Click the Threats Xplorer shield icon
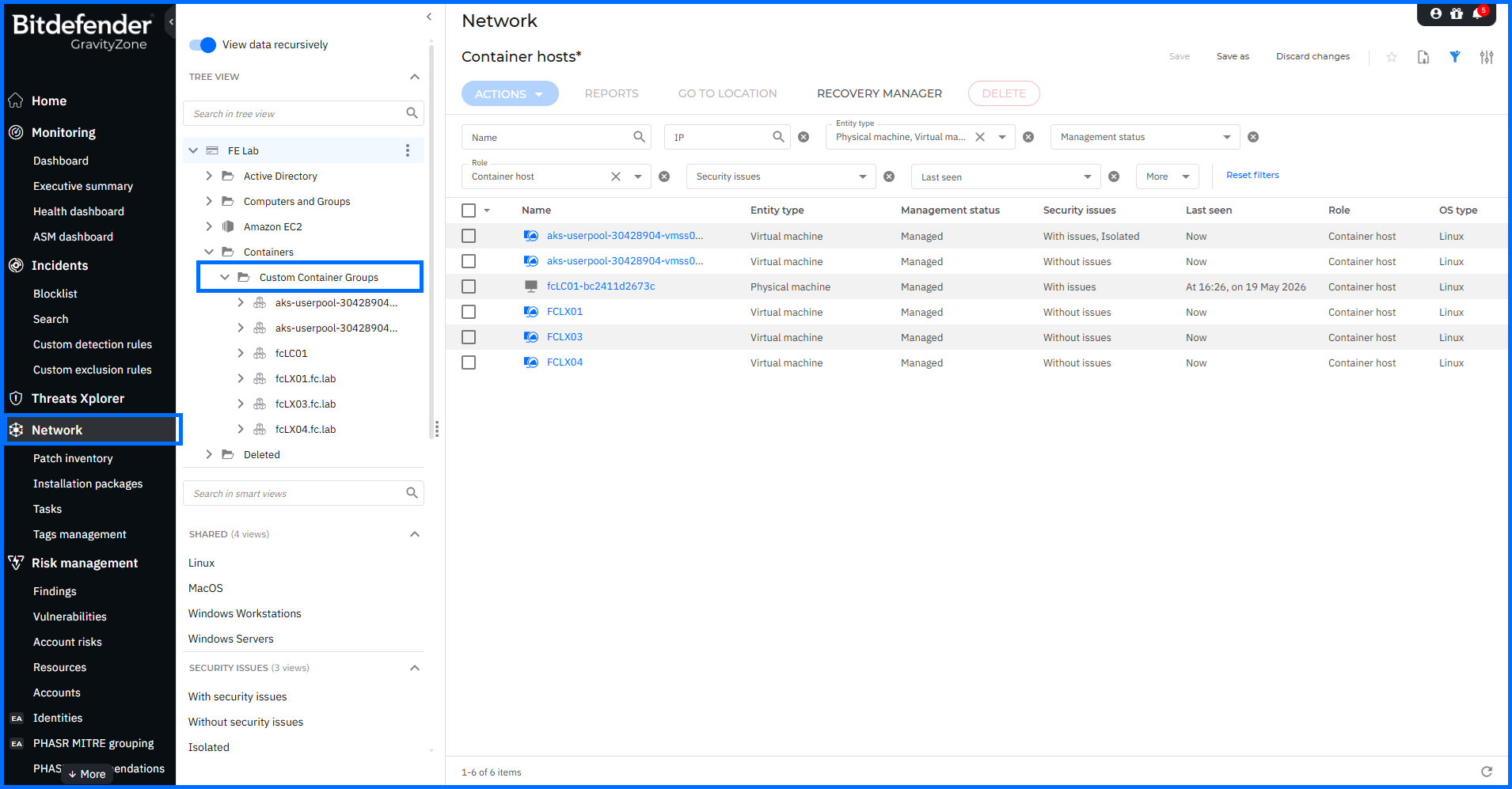The height and width of the screenshot is (789, 1512). 16,398
